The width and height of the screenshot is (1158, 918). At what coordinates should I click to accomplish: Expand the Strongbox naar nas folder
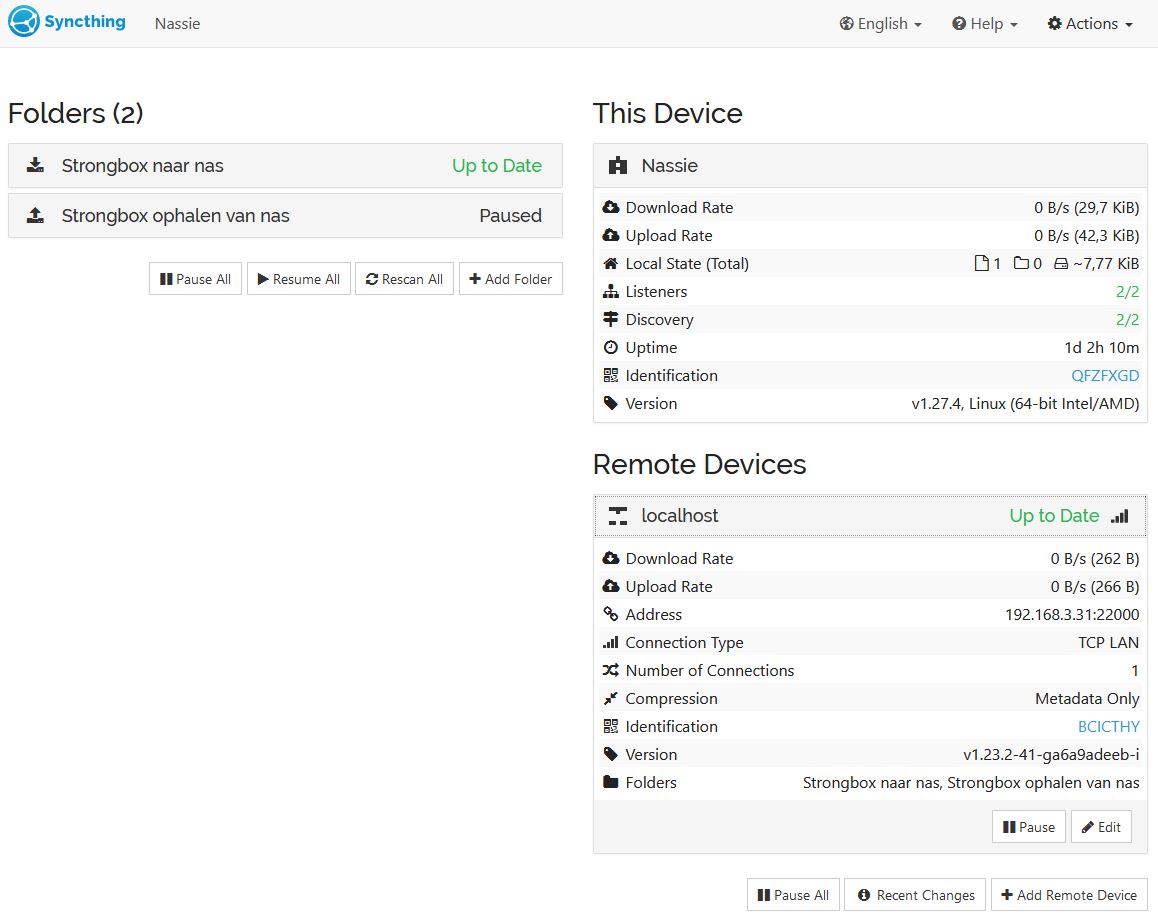pyautogui.click(x=285, y=165)
